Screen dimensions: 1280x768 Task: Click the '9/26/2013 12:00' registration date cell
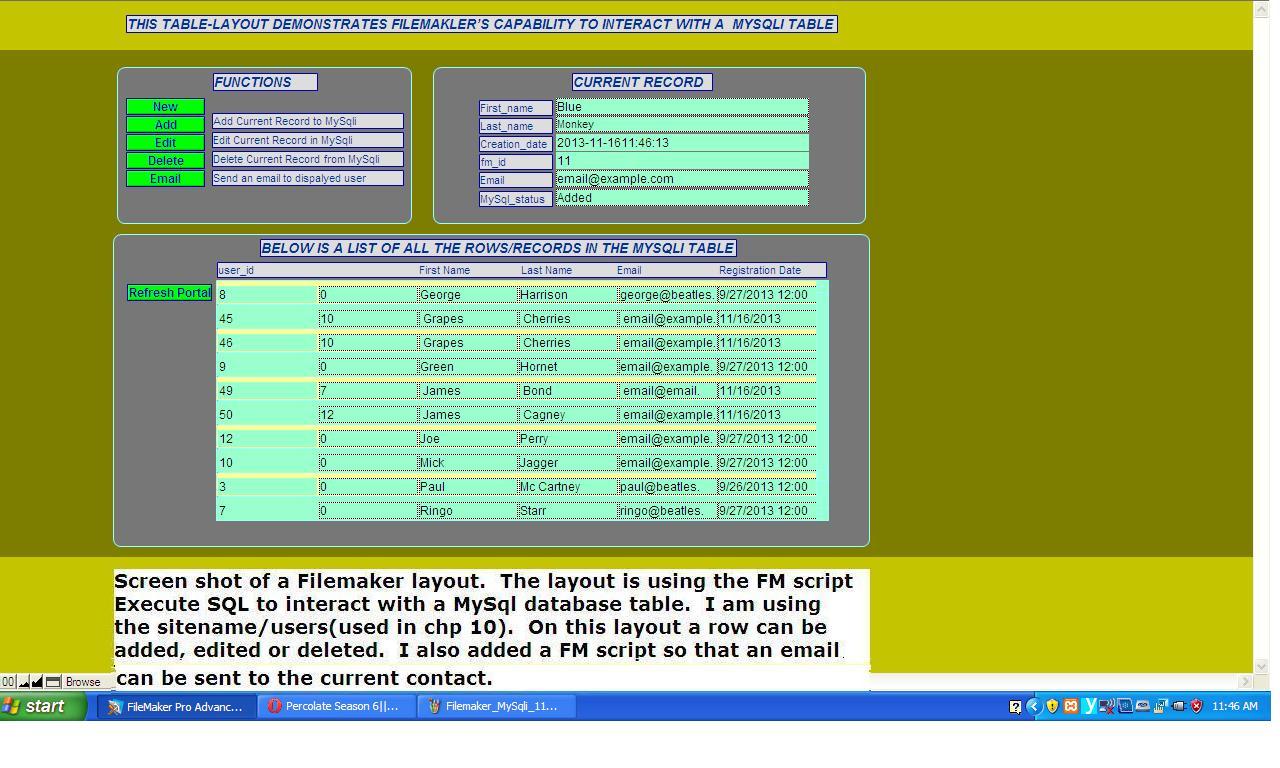(x=767, y=487)
